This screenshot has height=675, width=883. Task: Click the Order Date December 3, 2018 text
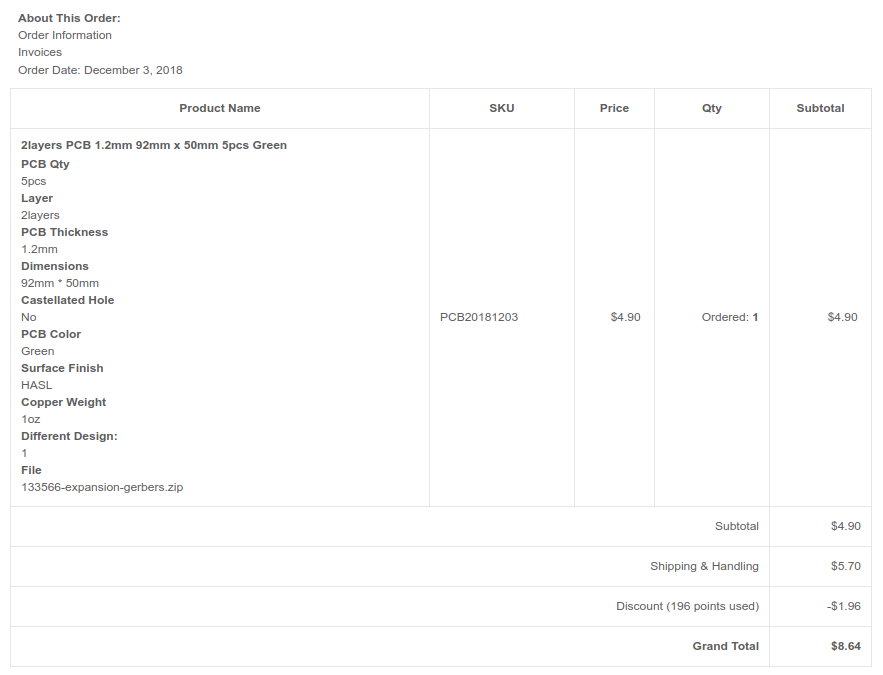pyautogui.click(x=100, y=70)
